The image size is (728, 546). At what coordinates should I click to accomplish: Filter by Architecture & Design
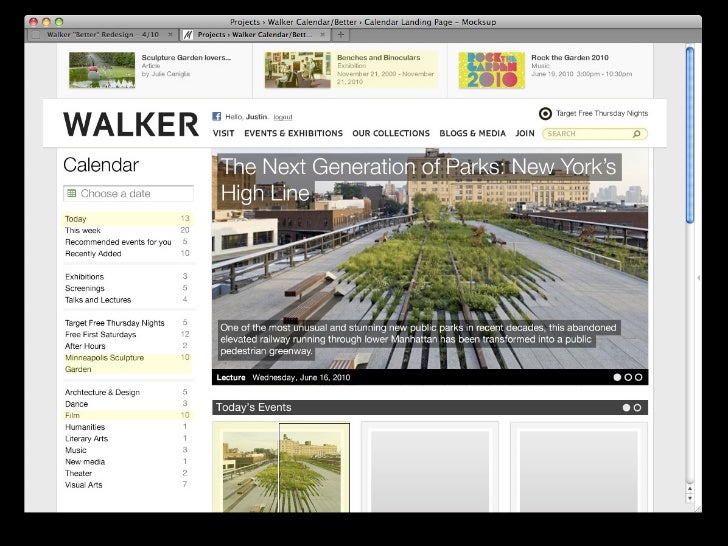coord(127,392)
